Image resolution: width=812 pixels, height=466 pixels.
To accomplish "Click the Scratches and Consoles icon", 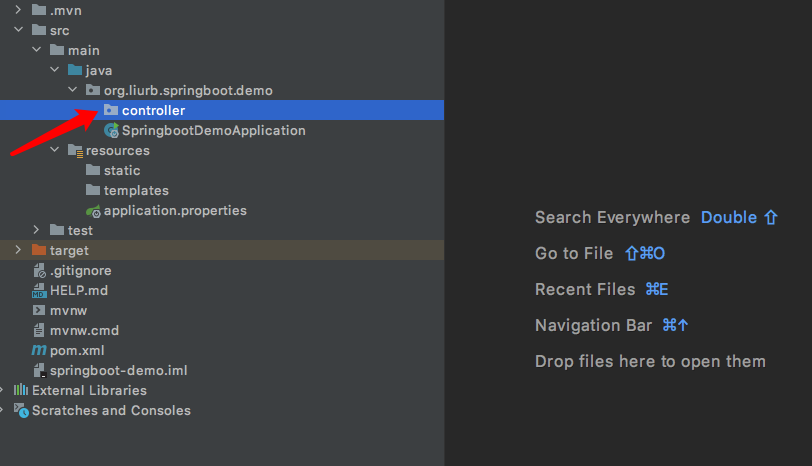I will (x=21, y=411).
